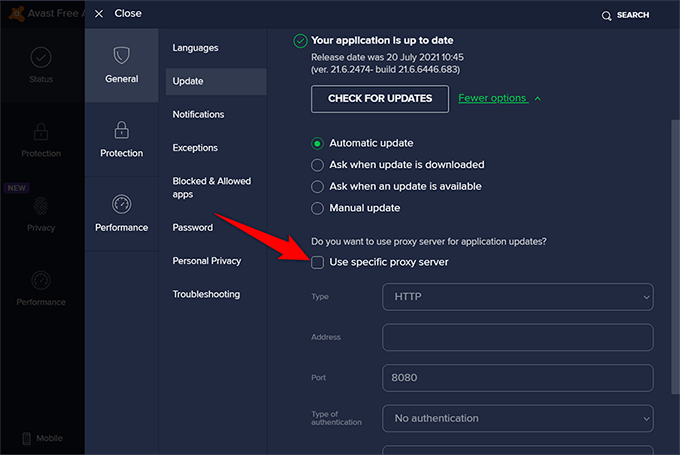
Task: Click the Check for Updates button
Action: 379,98
